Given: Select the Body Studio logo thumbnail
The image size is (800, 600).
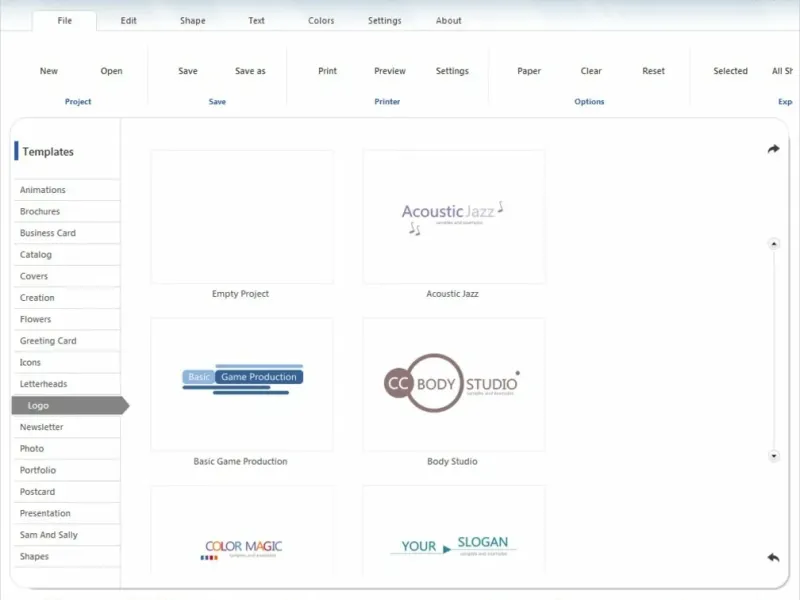Looking at the screenshot, I should point(454,384).
